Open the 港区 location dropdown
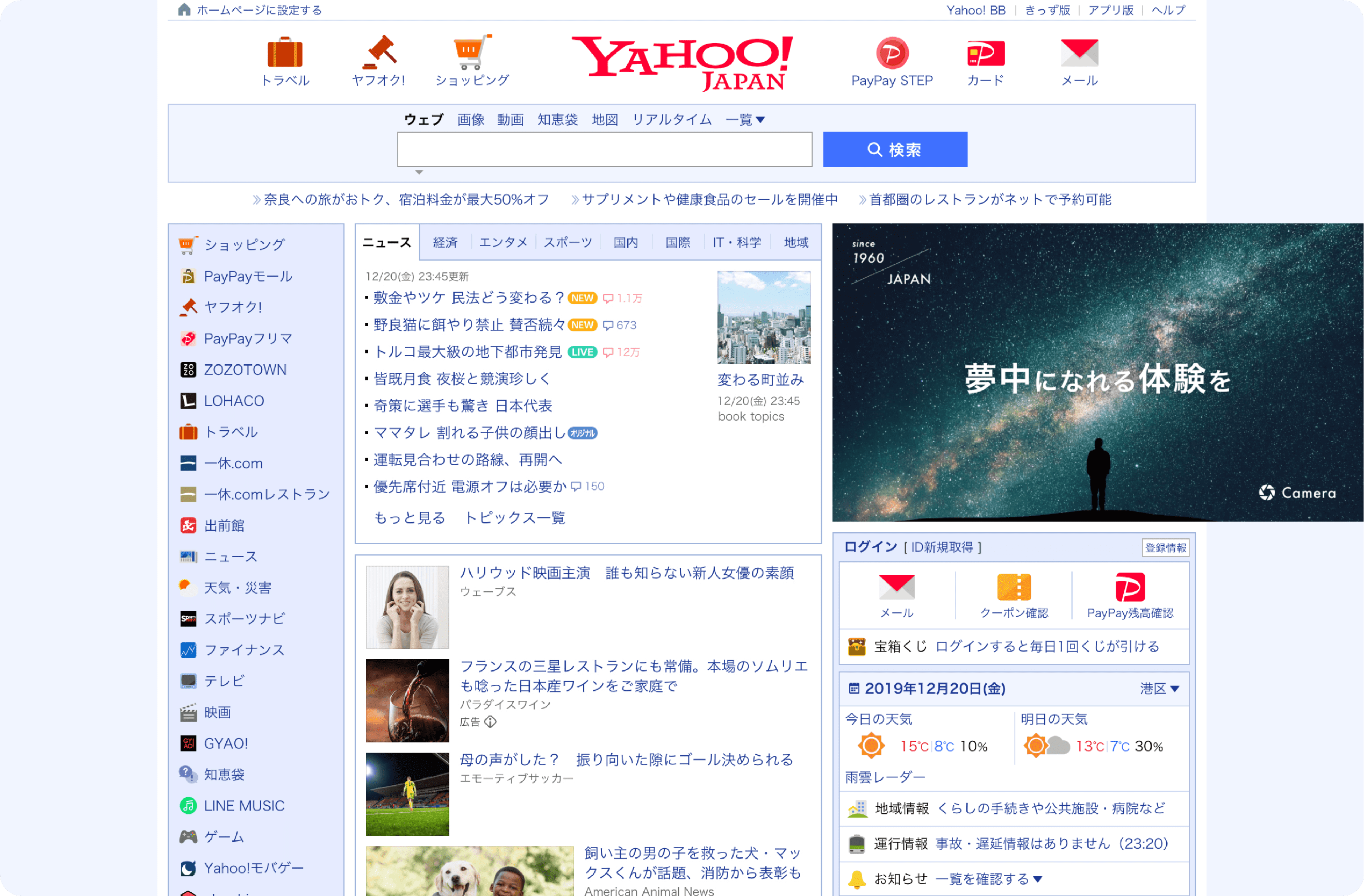Viewport: 1364px width, 896px height. click(x=1159, y=689)
